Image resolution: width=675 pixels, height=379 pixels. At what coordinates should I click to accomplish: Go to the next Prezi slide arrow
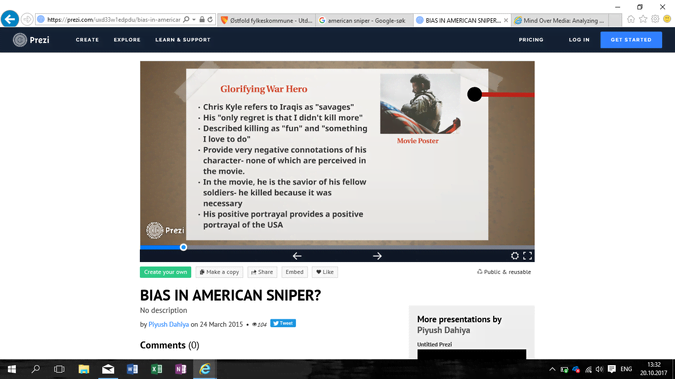point(377,256)
